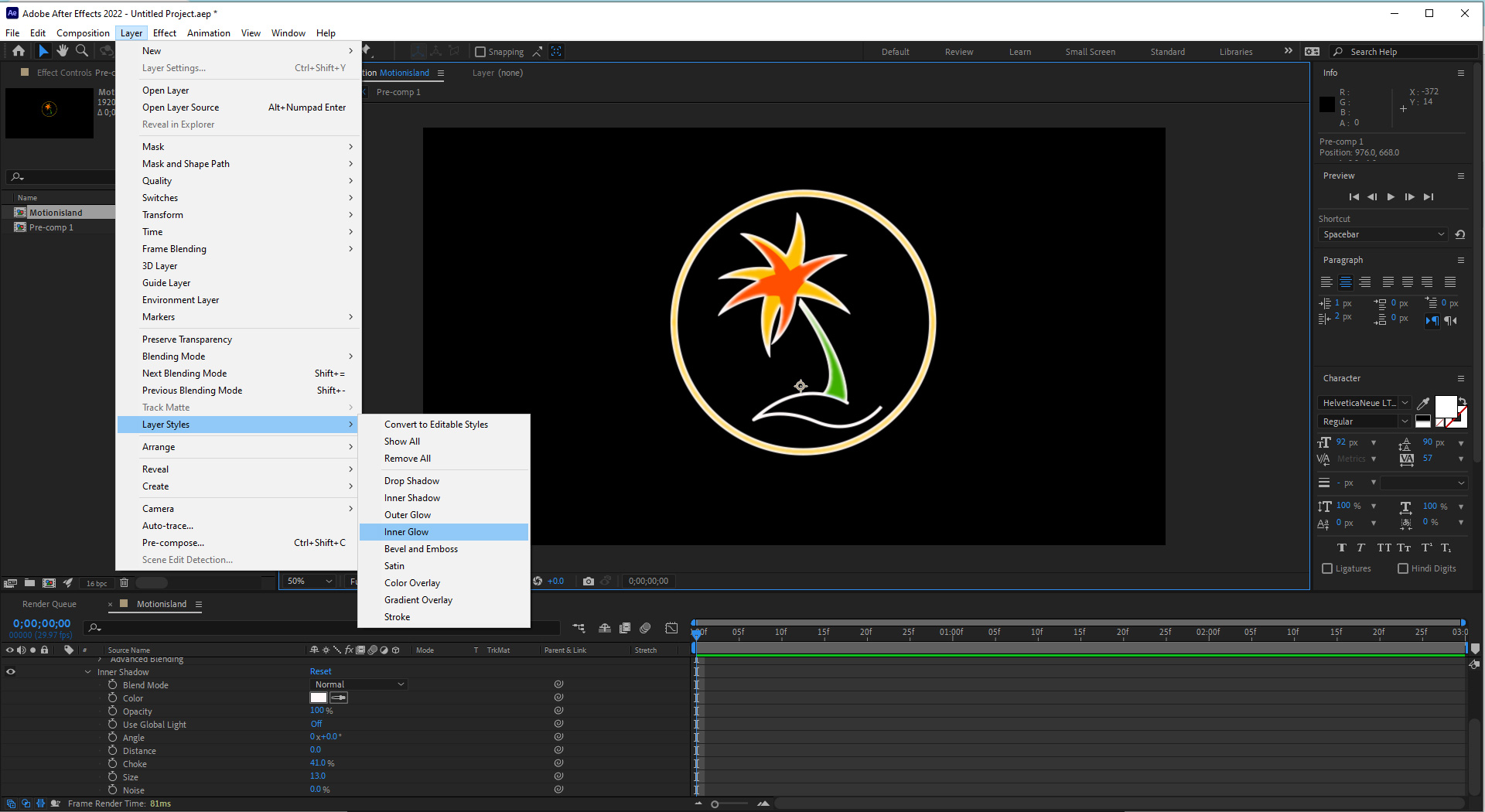Open the Inner Shadow color swatch
Image resolution: width=1485 pixels, height=812 pixels.
pyautogui.click(x=319, y=698)
